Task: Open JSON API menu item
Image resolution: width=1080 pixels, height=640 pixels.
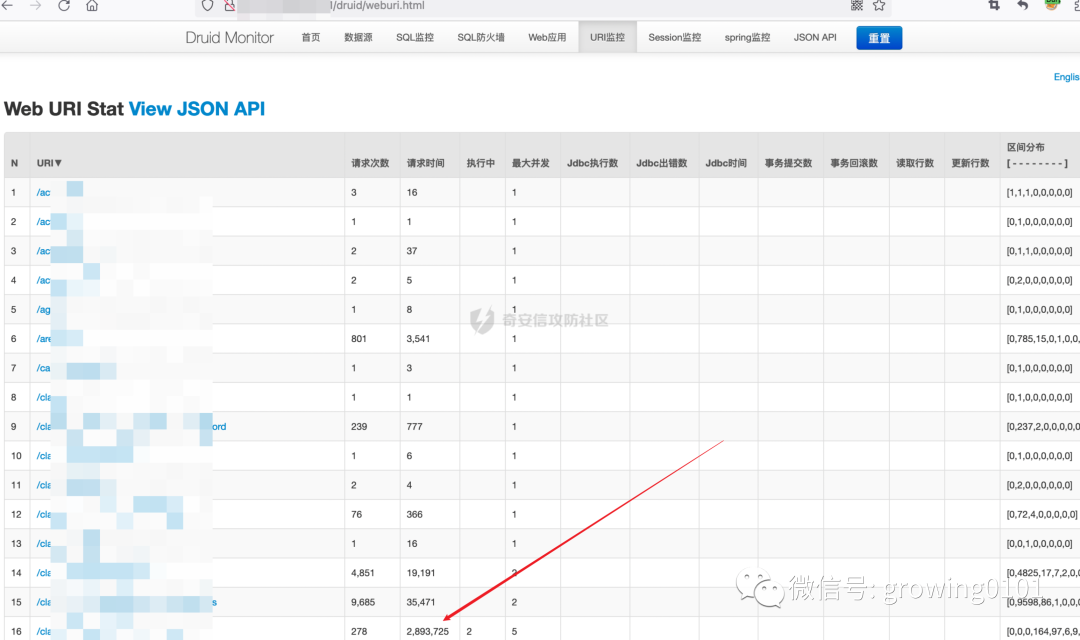Action: pyautogui.click(x=815, y=37)
